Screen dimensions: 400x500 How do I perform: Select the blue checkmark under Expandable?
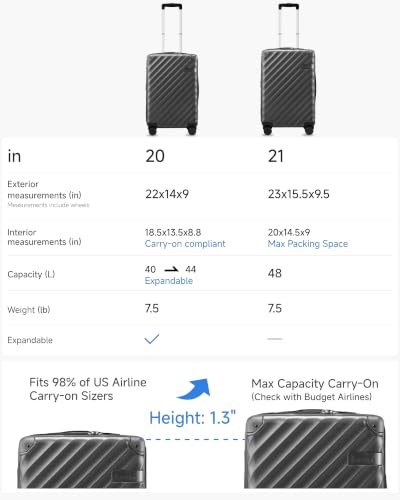coord(152,339)
